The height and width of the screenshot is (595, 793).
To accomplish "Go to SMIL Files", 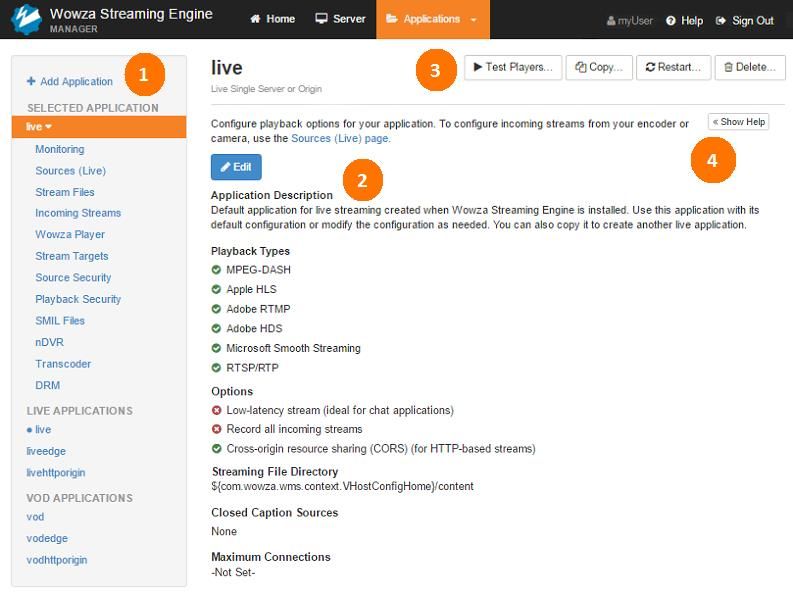I will (x=60, y=321).
